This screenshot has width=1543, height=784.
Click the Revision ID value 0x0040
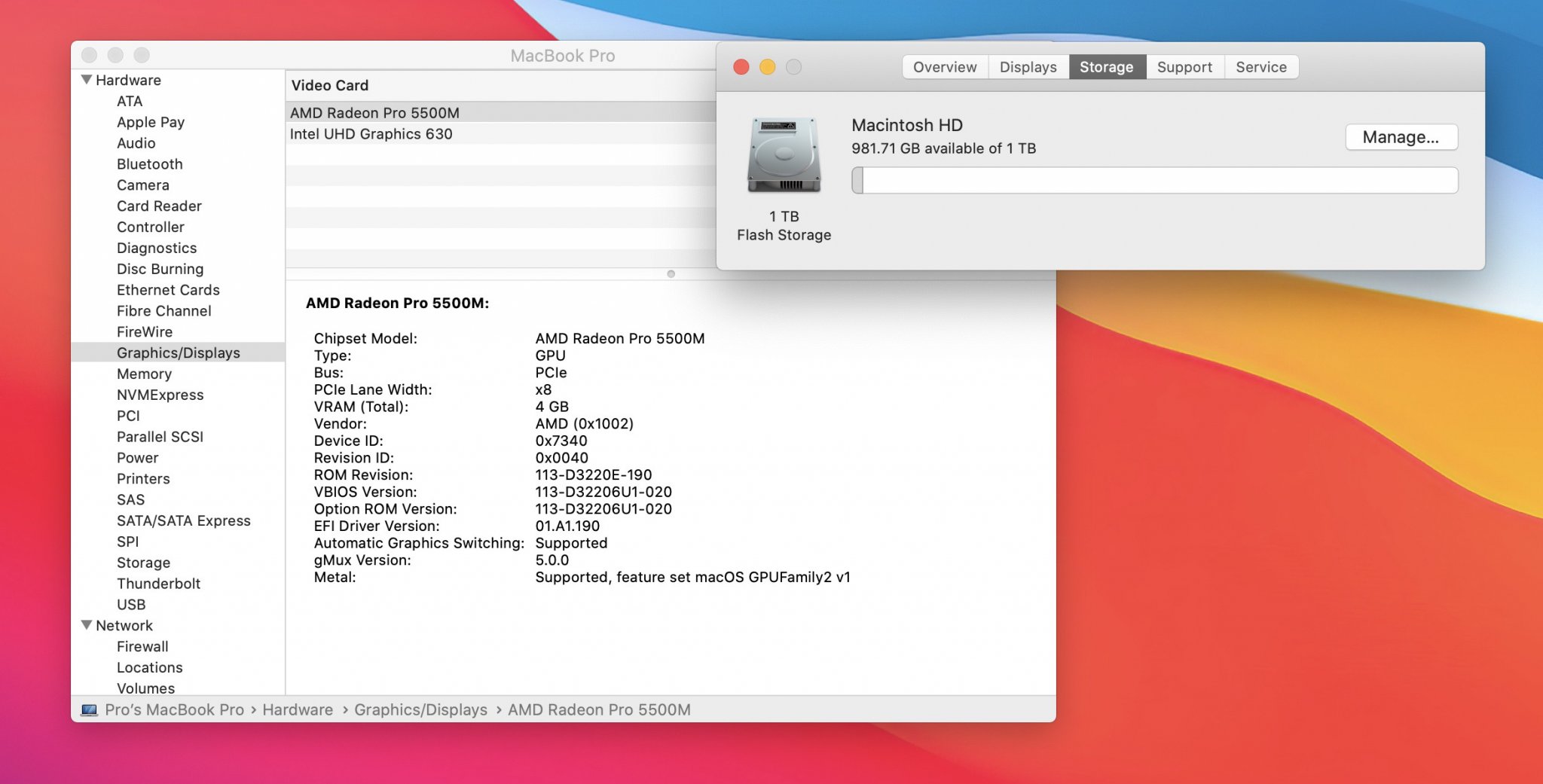(561, 457)
